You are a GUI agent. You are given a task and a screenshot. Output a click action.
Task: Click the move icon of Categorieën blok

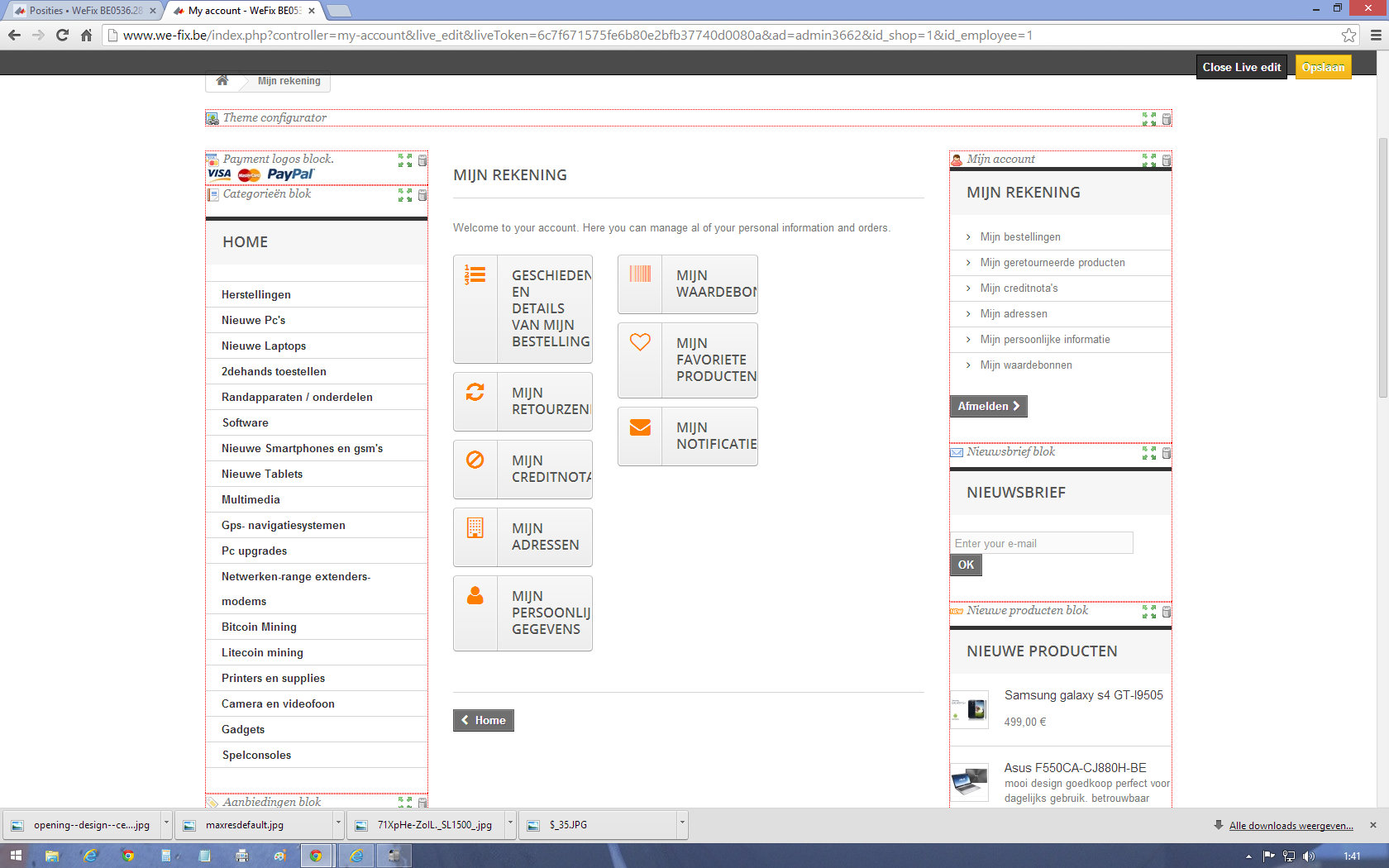[405, 195]
